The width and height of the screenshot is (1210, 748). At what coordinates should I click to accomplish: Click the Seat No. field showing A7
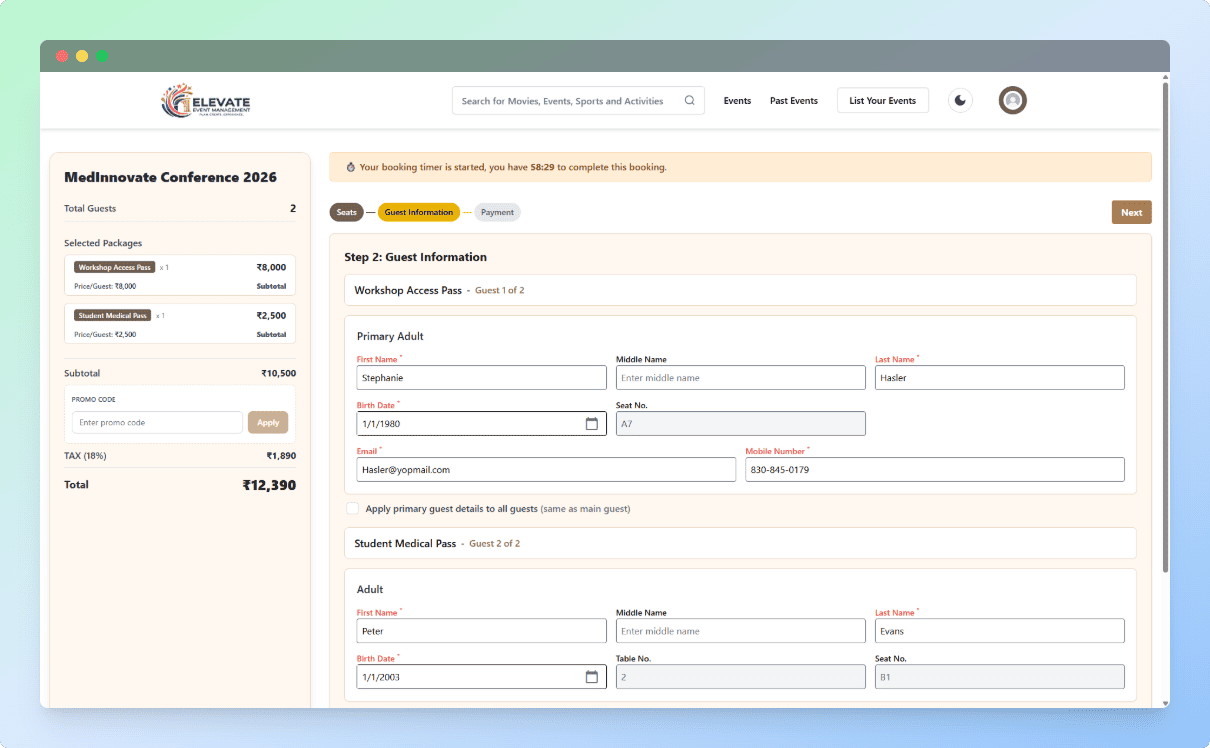(x=740, y=424)
